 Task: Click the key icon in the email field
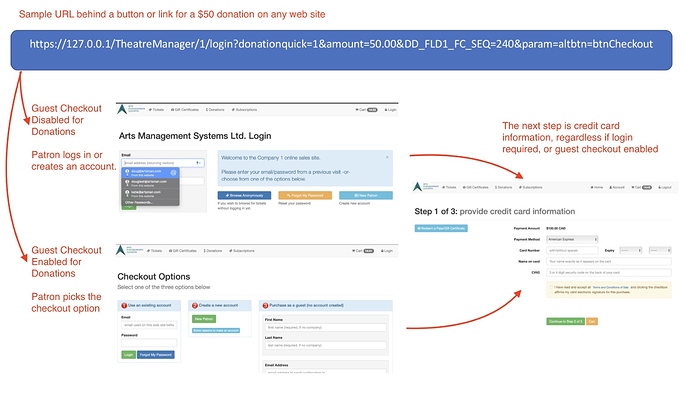(198, 163)
